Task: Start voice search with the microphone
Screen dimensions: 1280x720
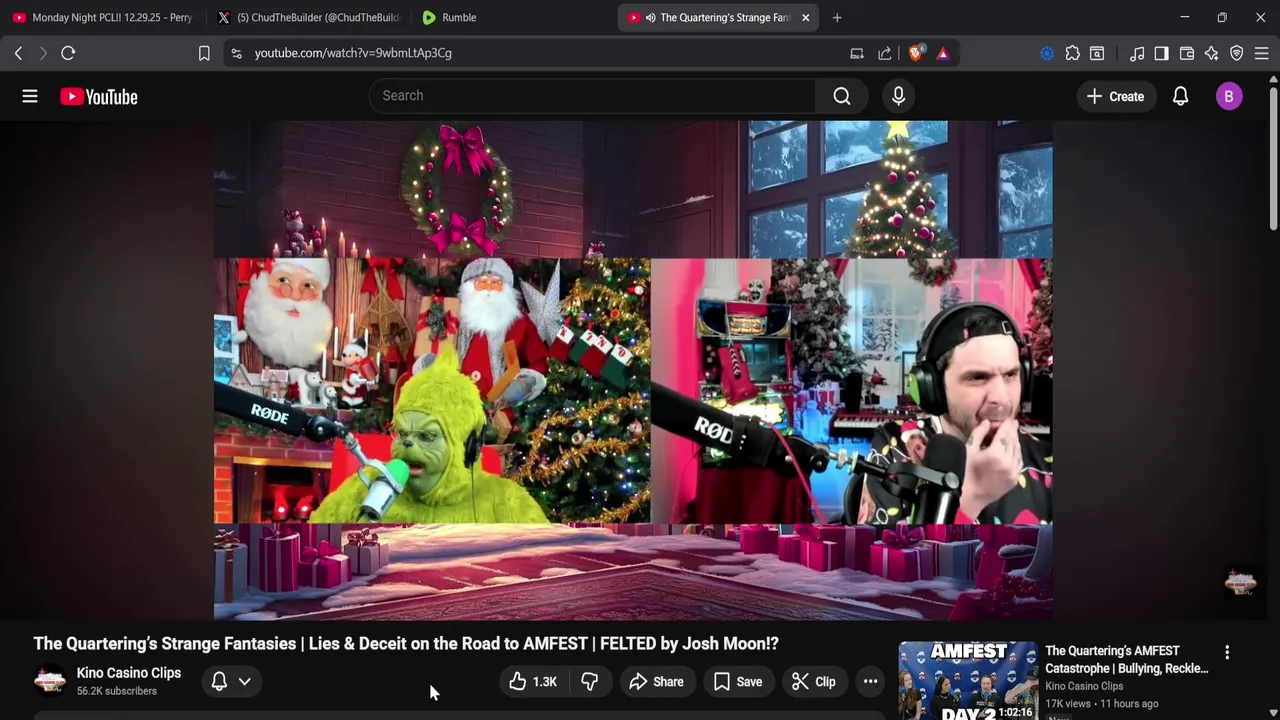Action: point(898,96)
